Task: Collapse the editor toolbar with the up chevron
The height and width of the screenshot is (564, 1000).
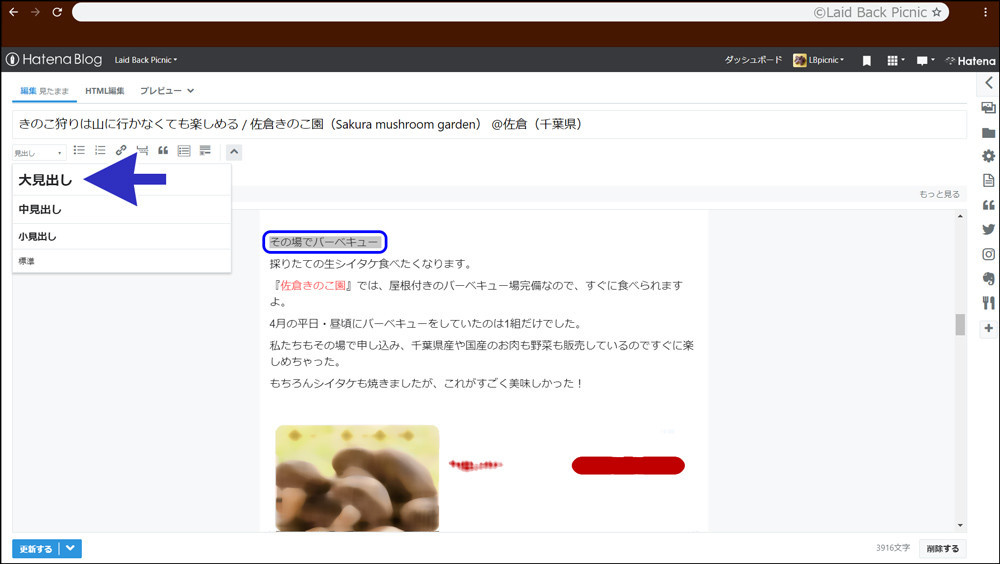Action: point(234,152)
